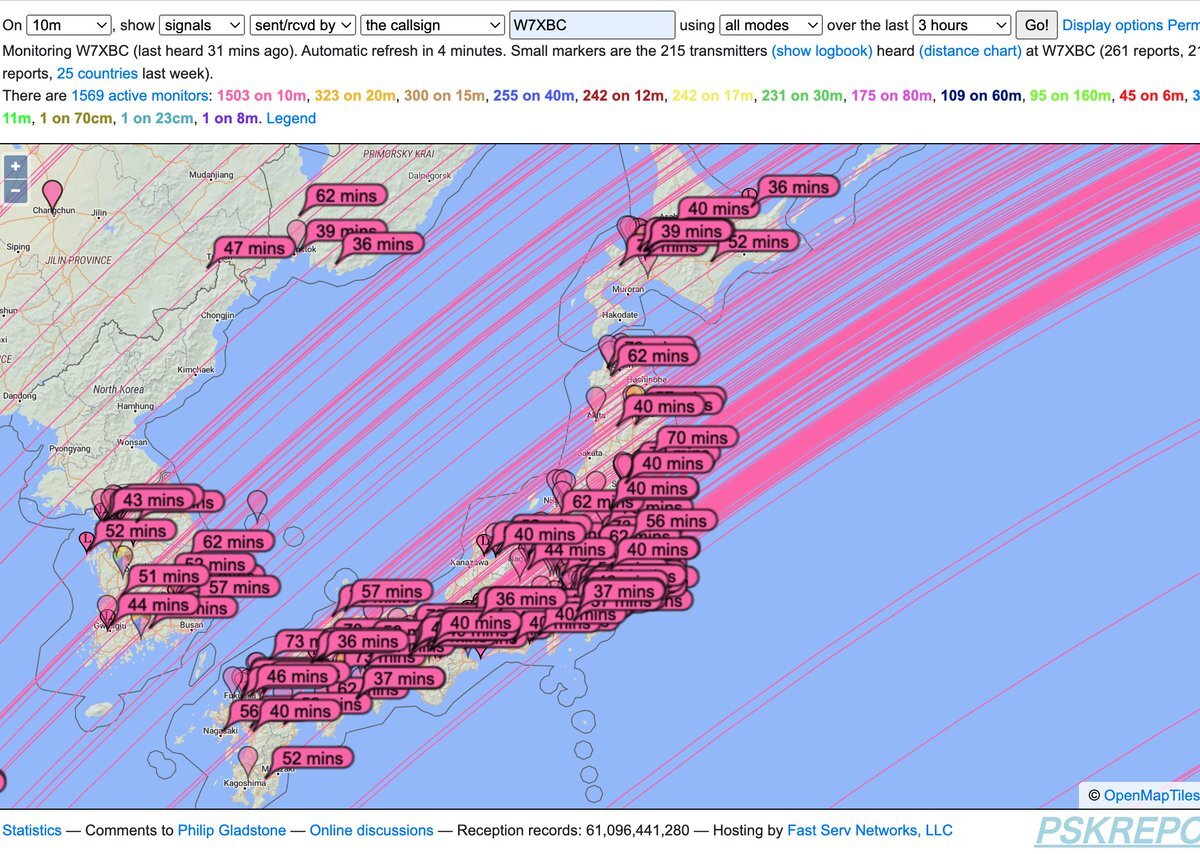Filter by '242 on 17m' band
Screen dimensions: 1200x854
click(x=712, y=95)
